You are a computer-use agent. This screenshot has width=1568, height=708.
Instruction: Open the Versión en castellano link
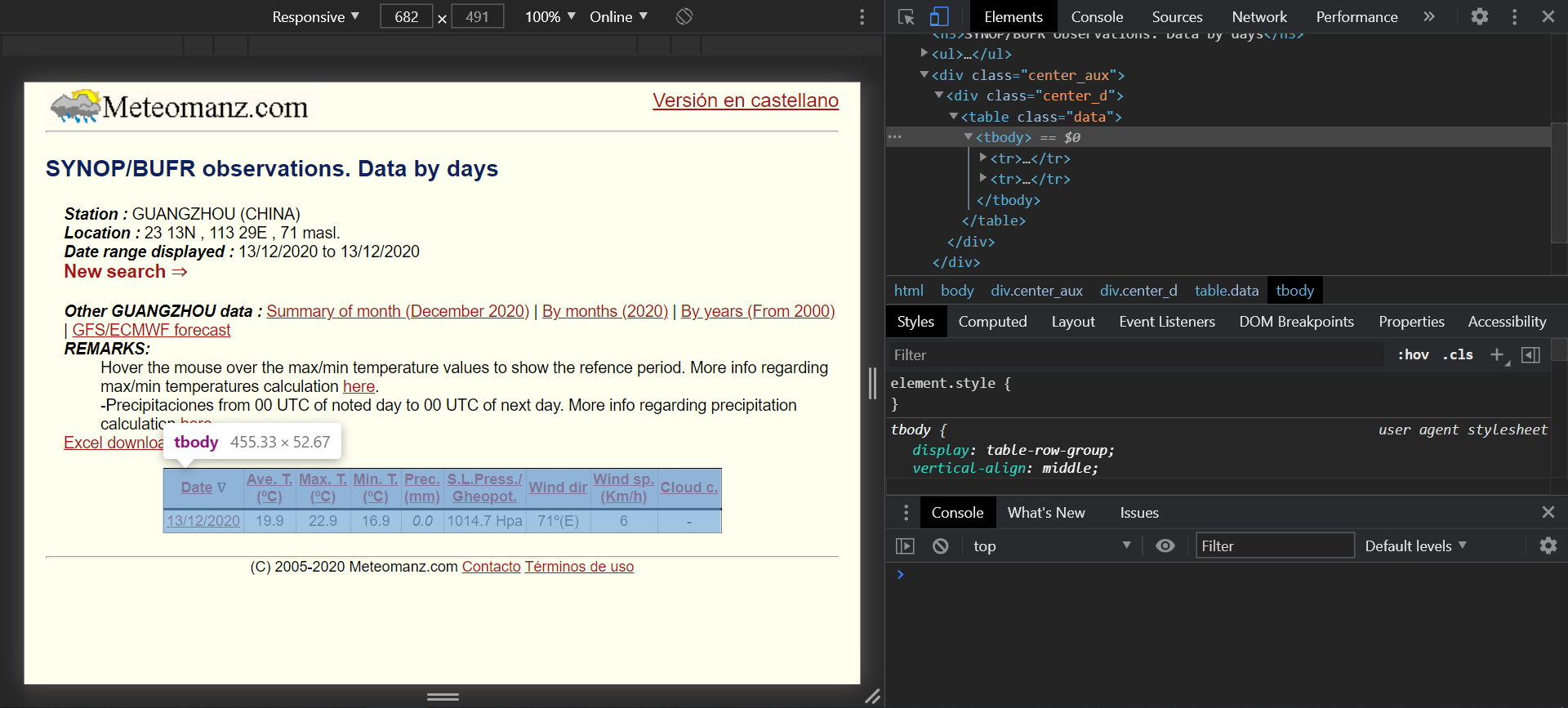coord(746,100)
